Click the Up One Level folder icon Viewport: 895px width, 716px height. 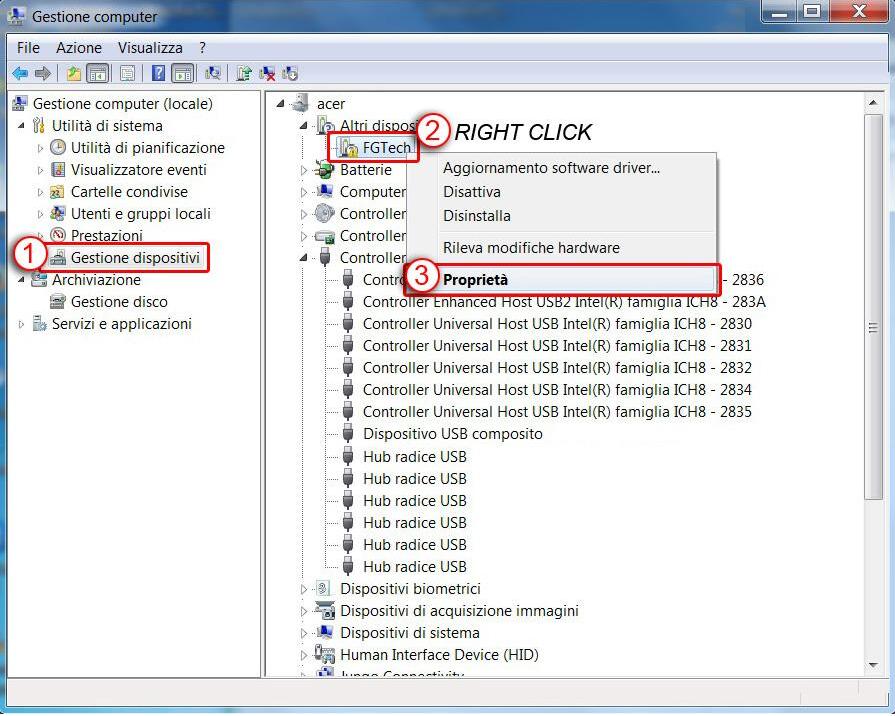tap(73, 73)
